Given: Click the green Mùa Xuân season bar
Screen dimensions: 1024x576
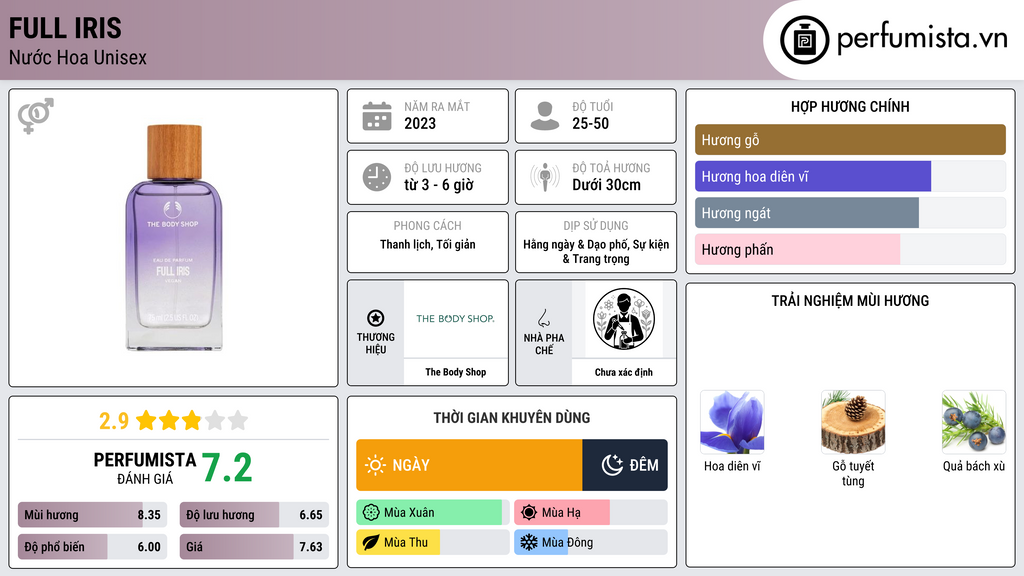Looking at the screenshot, I should [432, 513].
